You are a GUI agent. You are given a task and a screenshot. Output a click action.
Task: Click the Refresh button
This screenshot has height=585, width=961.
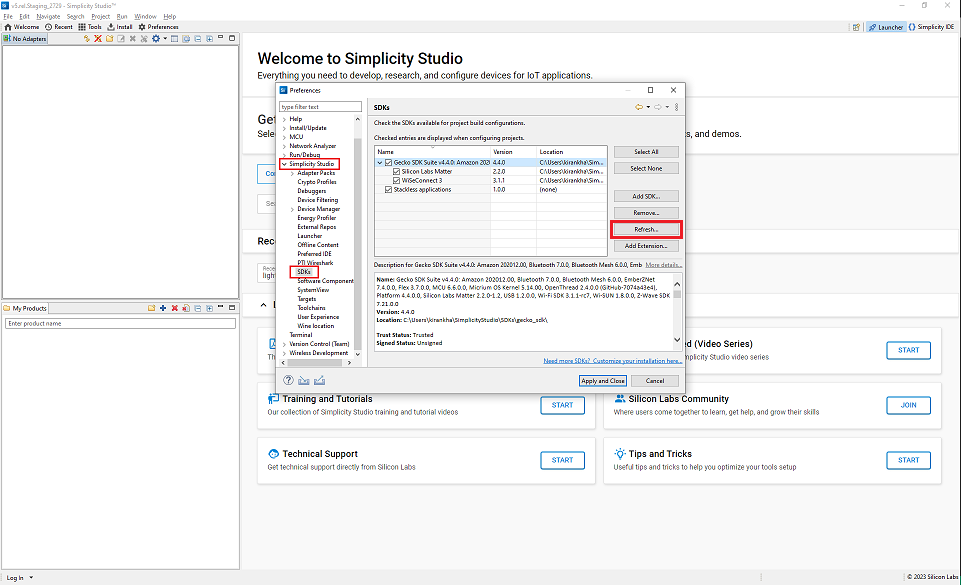(646, 229)
